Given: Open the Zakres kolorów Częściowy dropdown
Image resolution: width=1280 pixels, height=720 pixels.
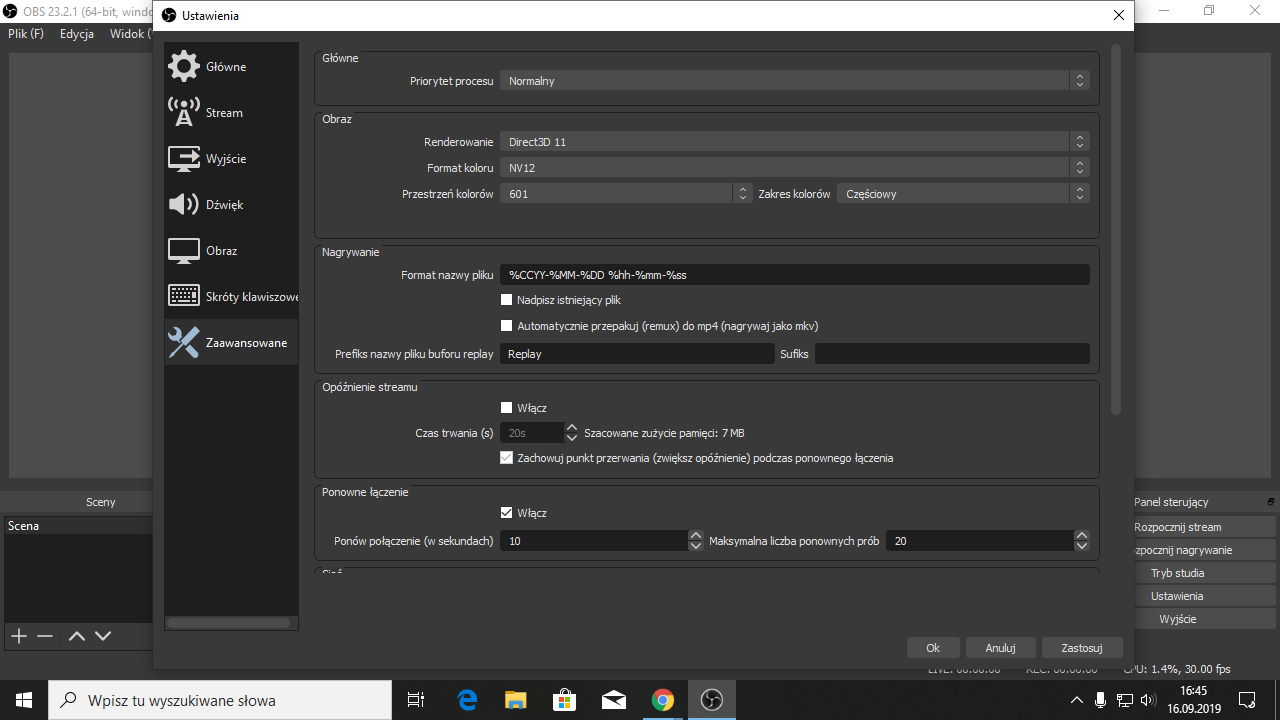Looking at the screenshot, I should point(964,194).
